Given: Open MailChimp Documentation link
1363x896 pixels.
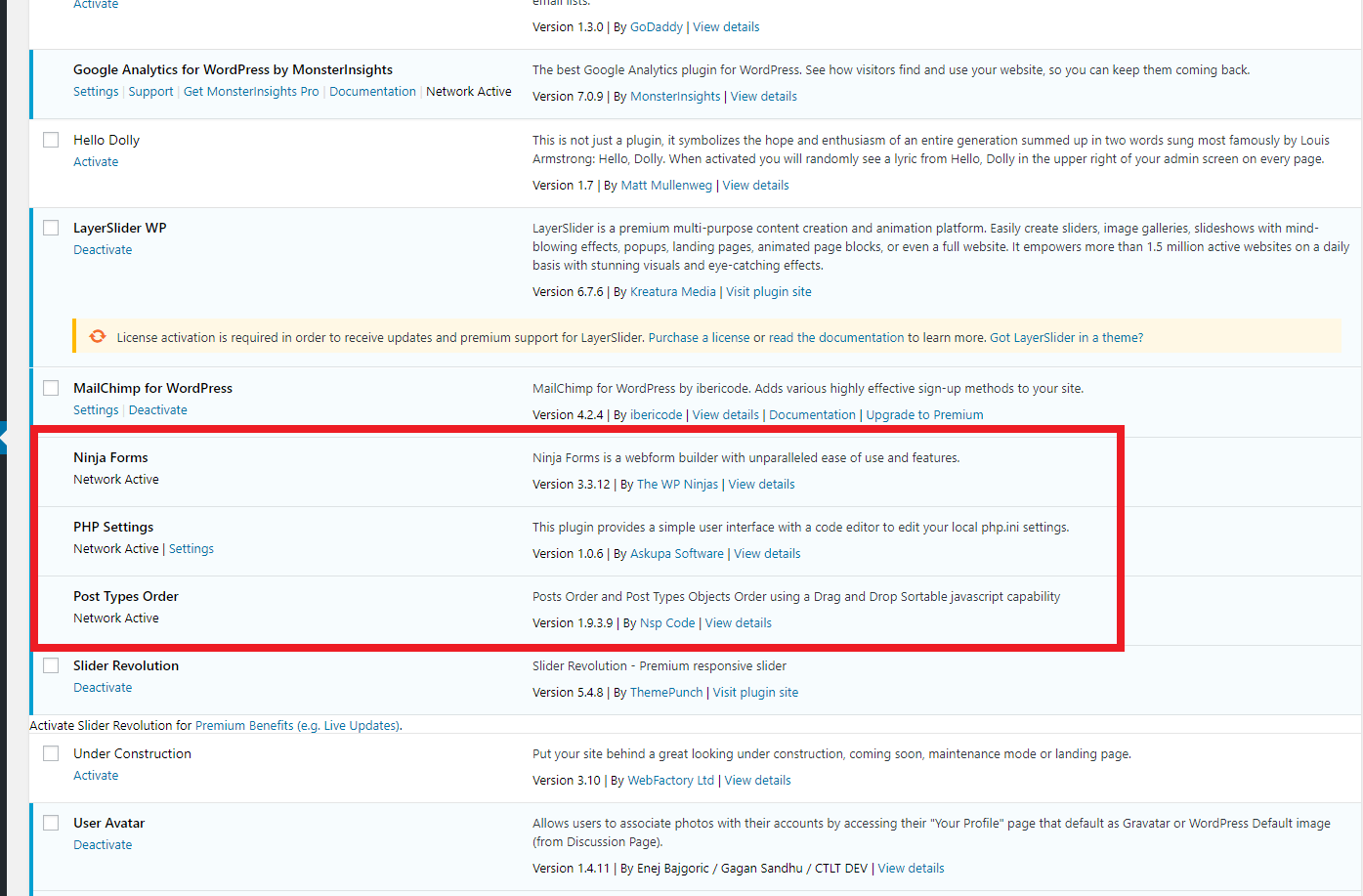Looking at the screenshot, I should click(812, 414).
